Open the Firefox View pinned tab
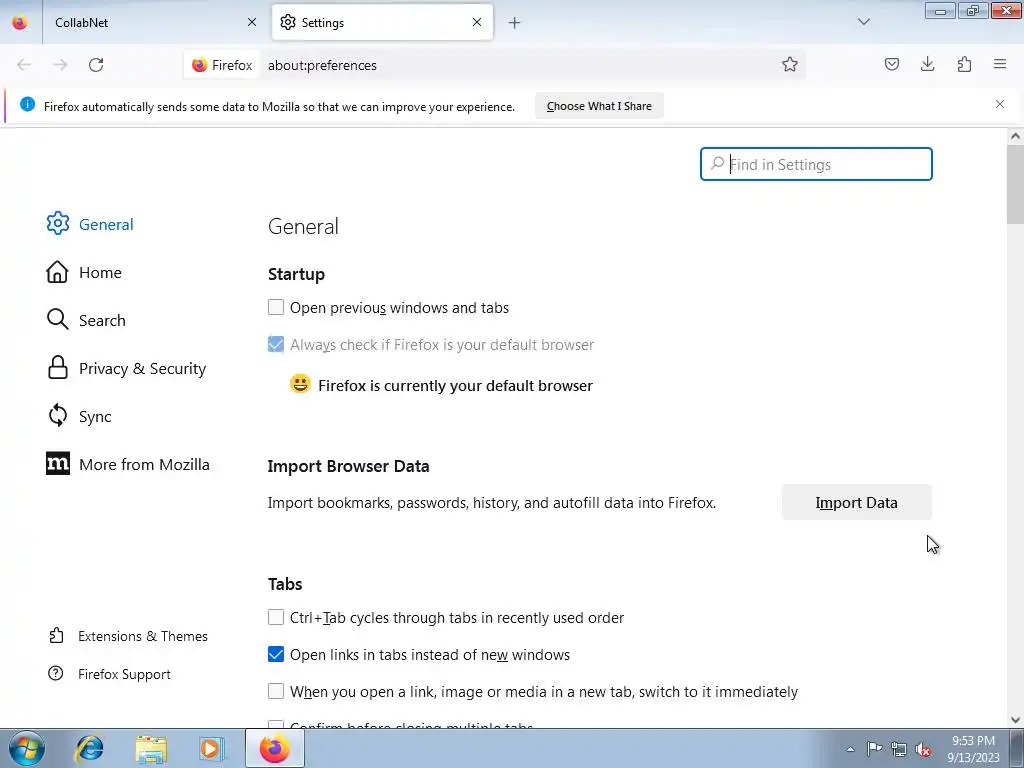Screen dimensions: 1024x768 [x=20, y=22]
